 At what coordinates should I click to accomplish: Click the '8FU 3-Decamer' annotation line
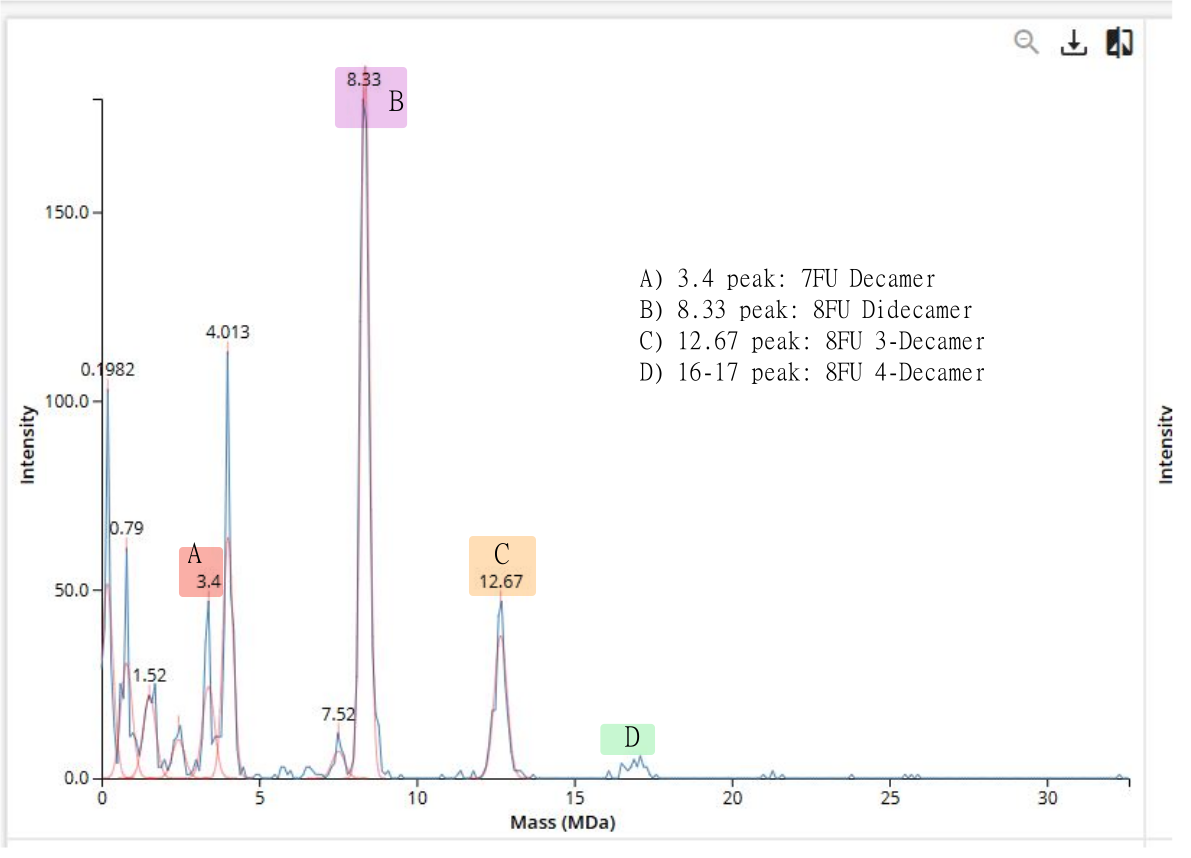812,341
